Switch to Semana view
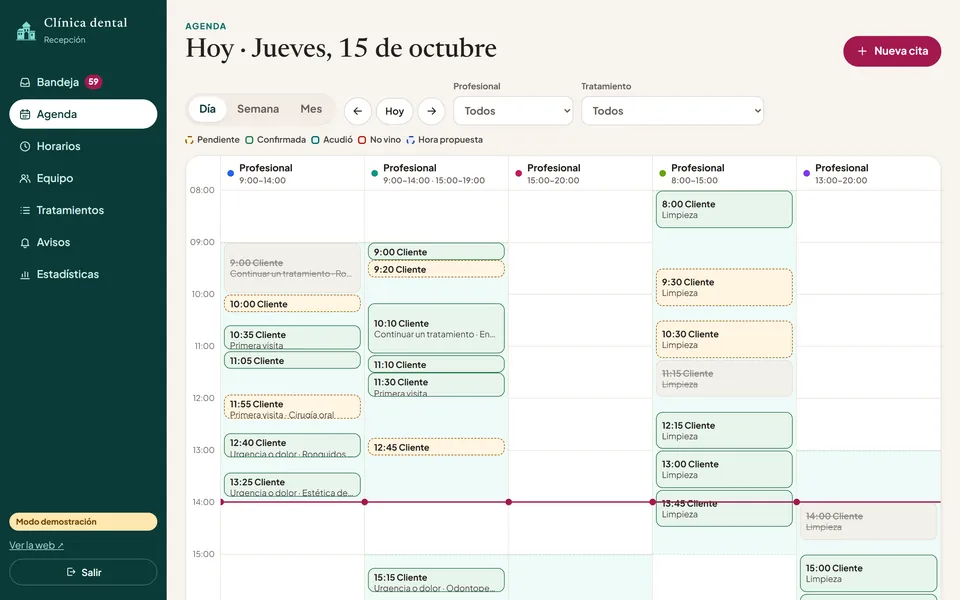960x600 pixels. [x=258, y=109]
